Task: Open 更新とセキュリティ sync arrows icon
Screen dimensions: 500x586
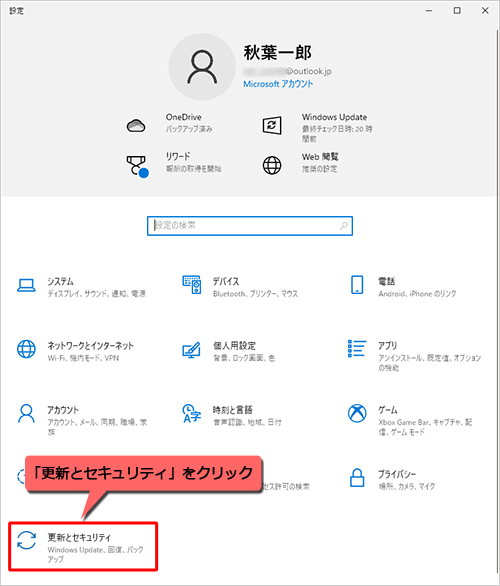Action: [x=27, y=541]
